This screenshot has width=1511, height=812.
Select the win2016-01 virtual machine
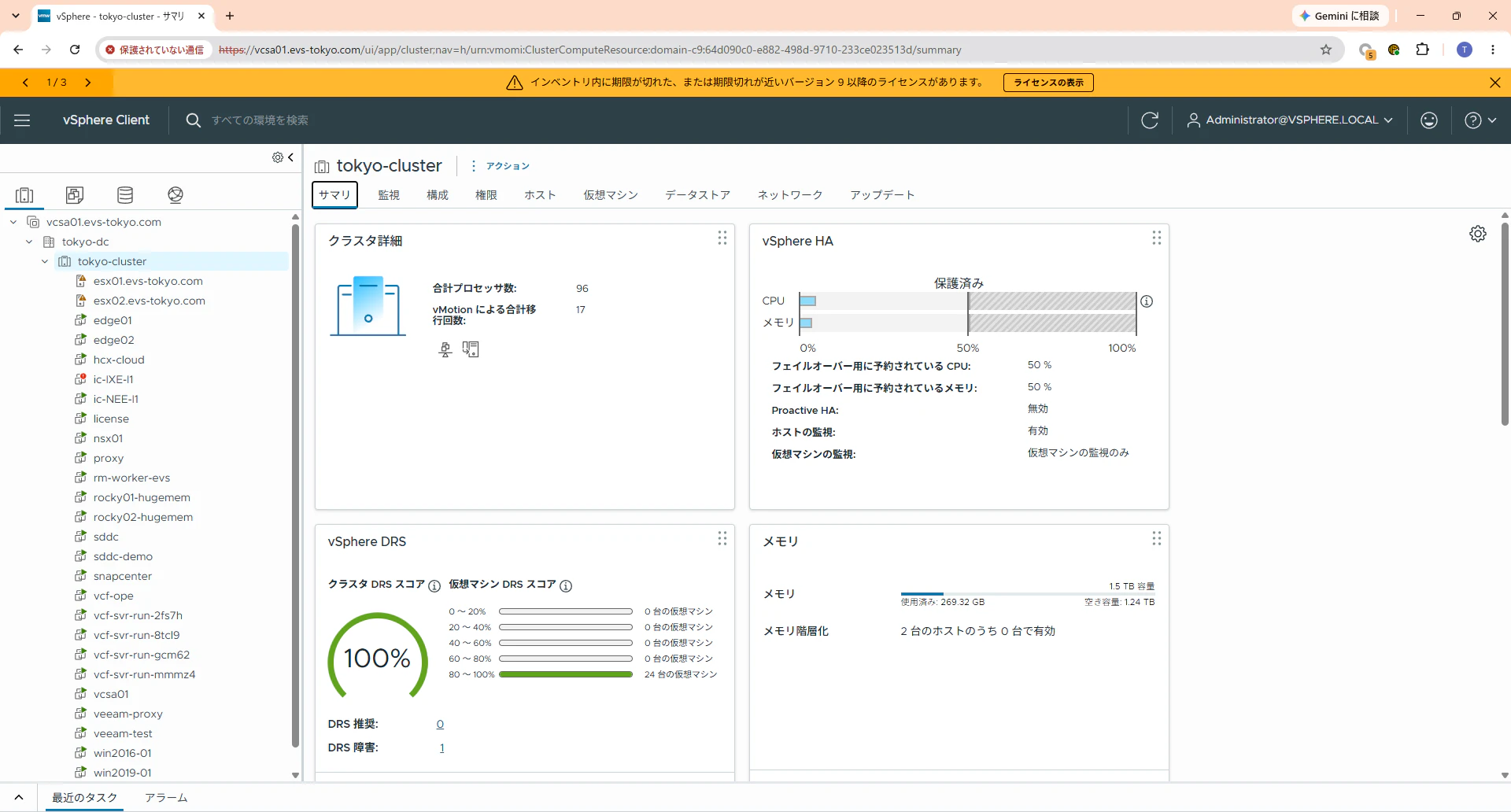pos(122,753)
